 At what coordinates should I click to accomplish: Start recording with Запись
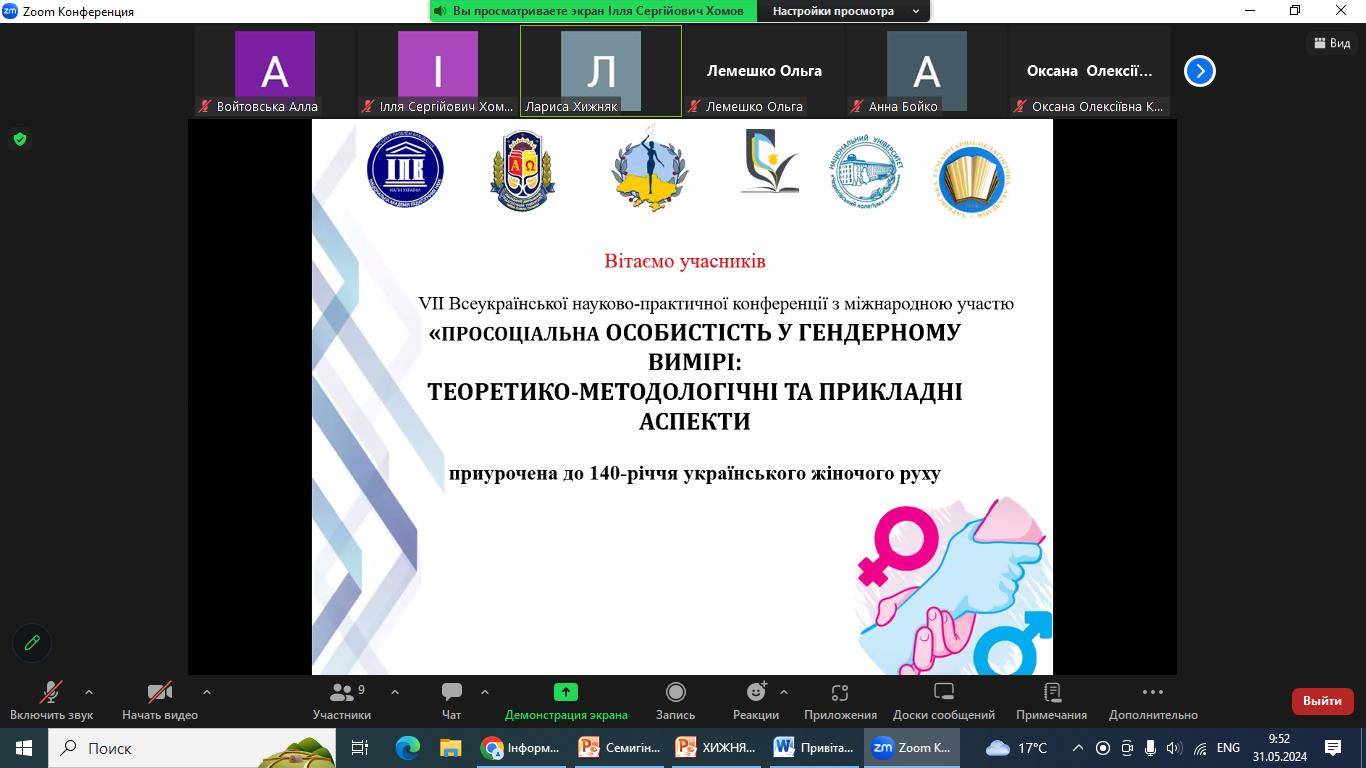click(x=675, y=701)
